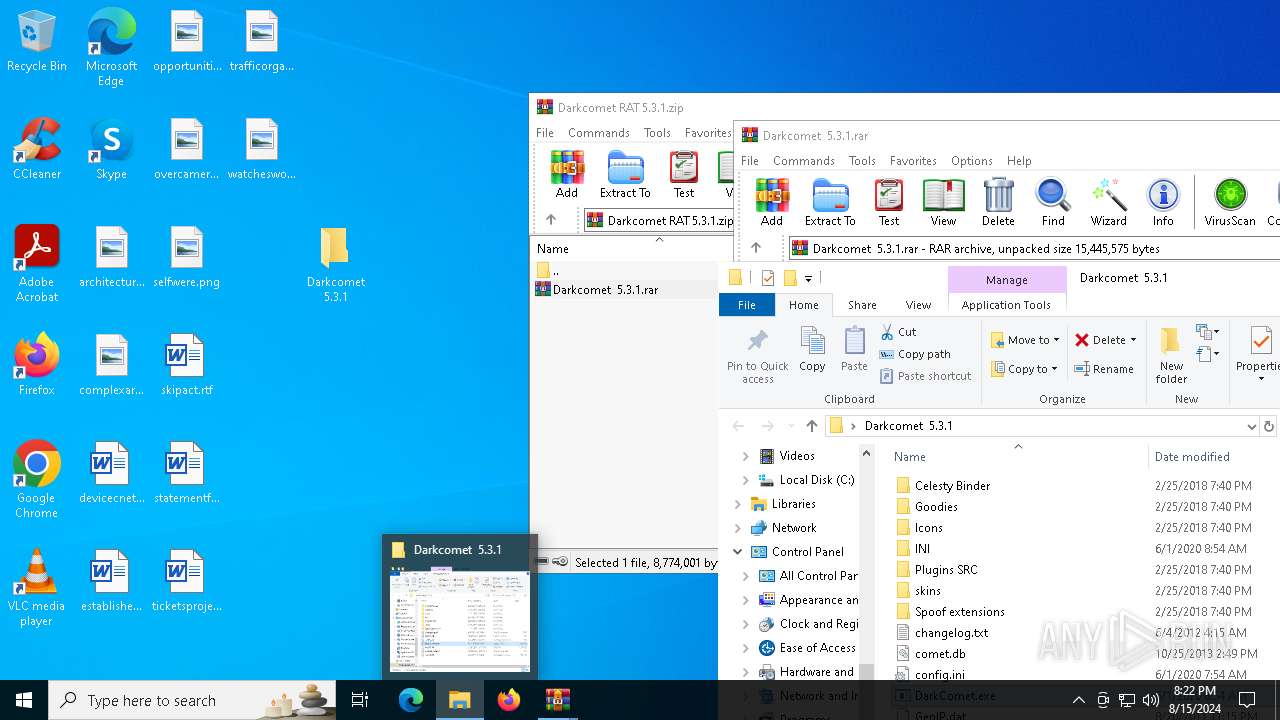Open Task View from taskbar
This screenshot has width=1280, height=720.
(360, 700)
